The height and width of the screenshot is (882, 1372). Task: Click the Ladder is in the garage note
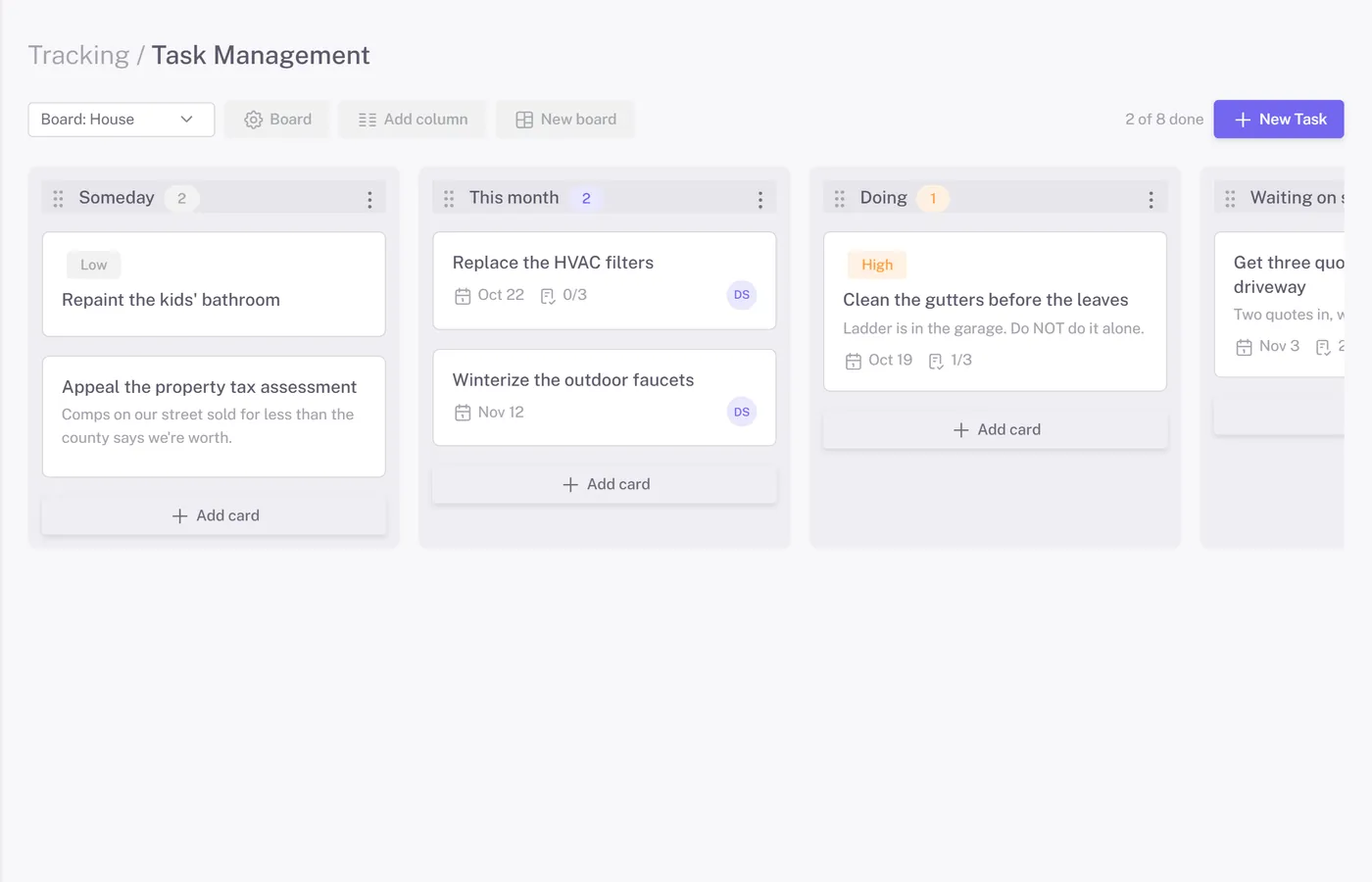(x=994, y=328)
